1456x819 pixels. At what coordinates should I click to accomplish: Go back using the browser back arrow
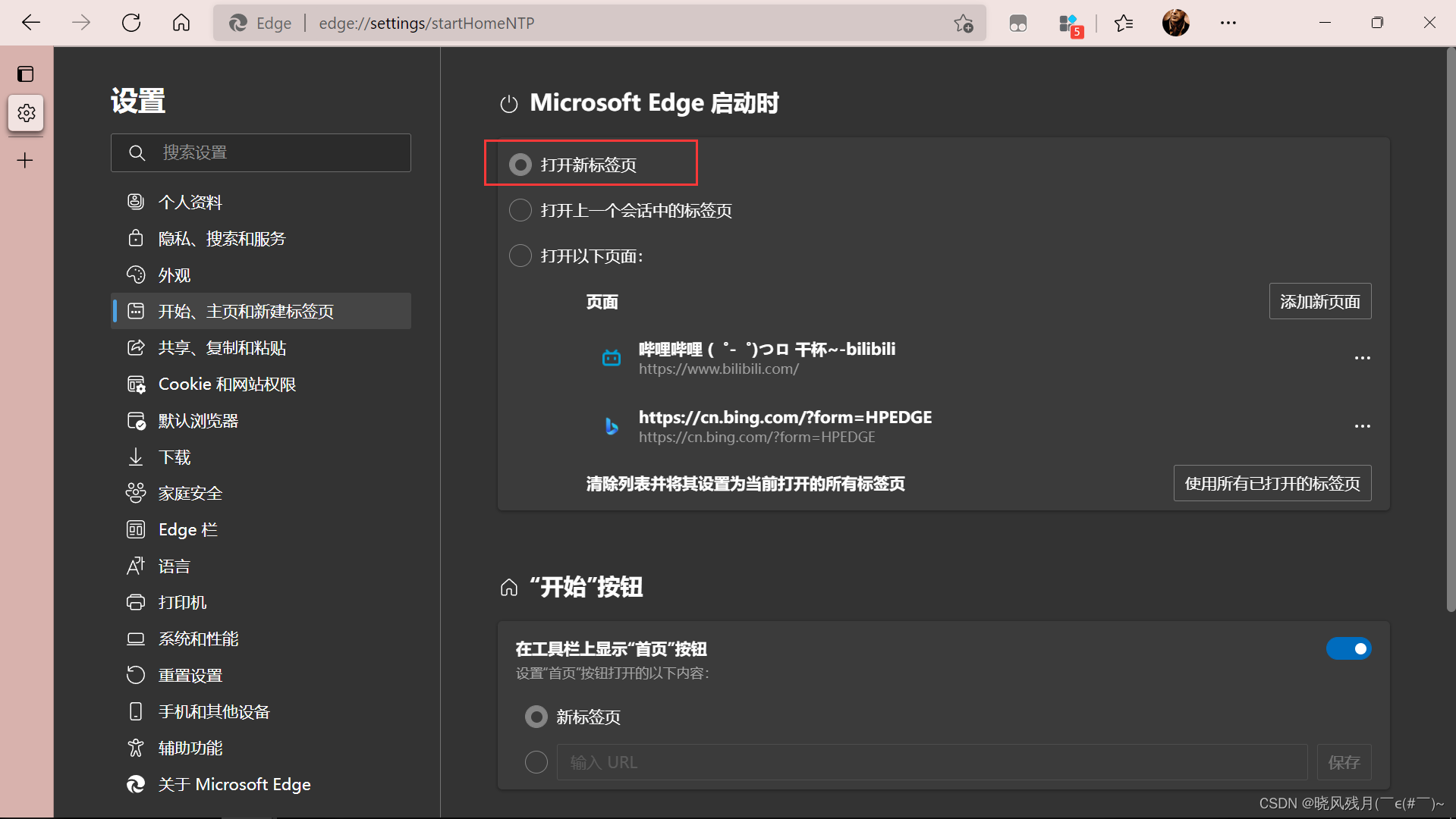[x=31, y=23]
